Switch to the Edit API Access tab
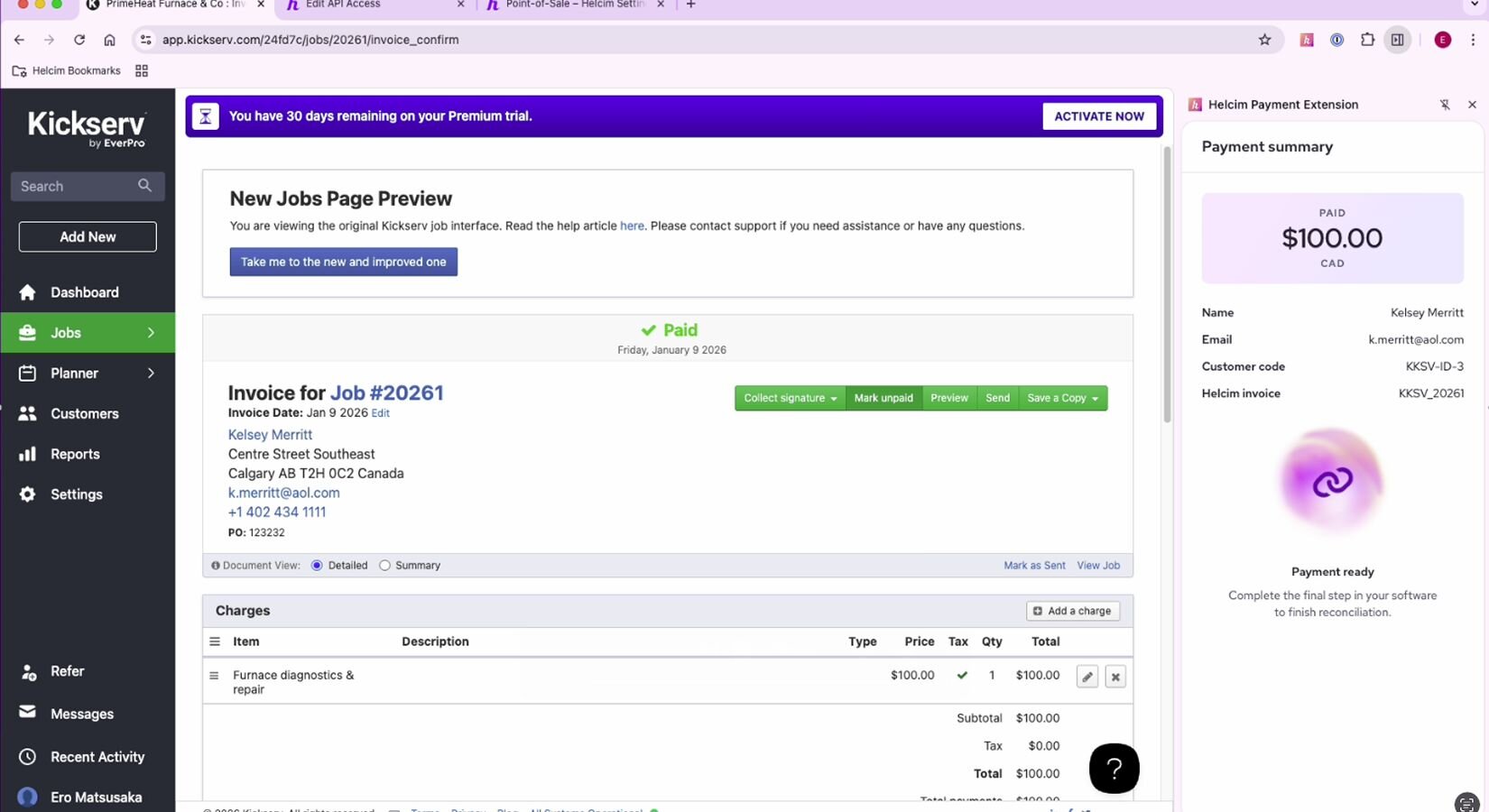The height and width of the screenshot is (812, 1489). click(x=375, y=5)
